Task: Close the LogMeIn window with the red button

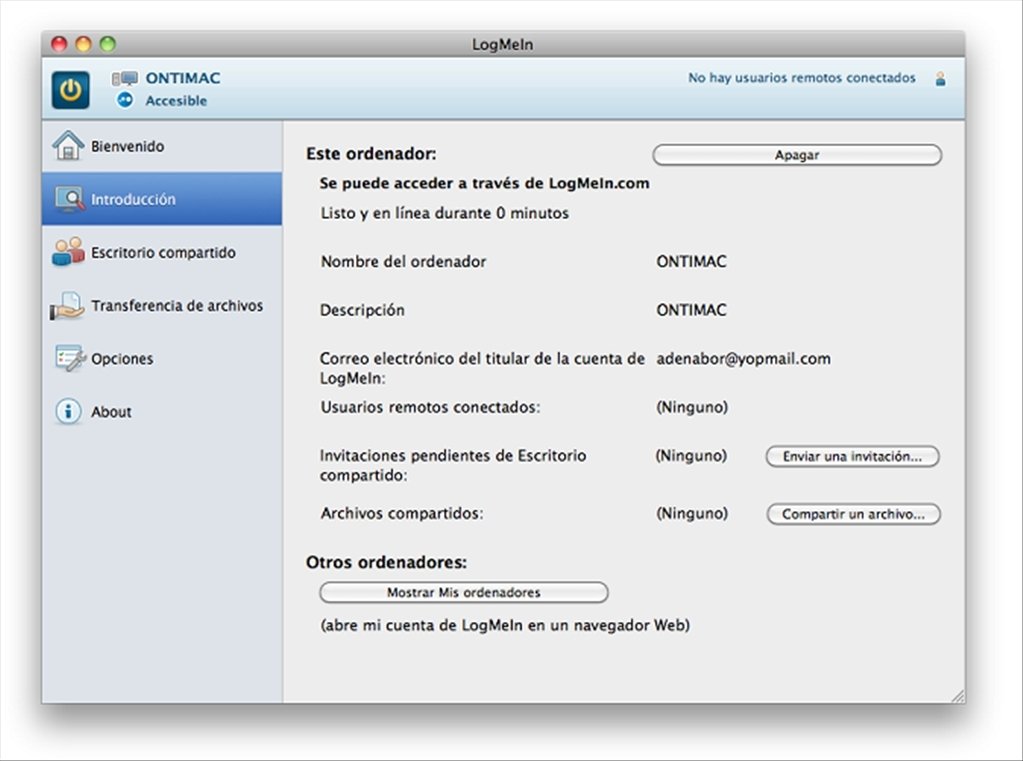Action: pyautogui.click(x=59, y=44)
